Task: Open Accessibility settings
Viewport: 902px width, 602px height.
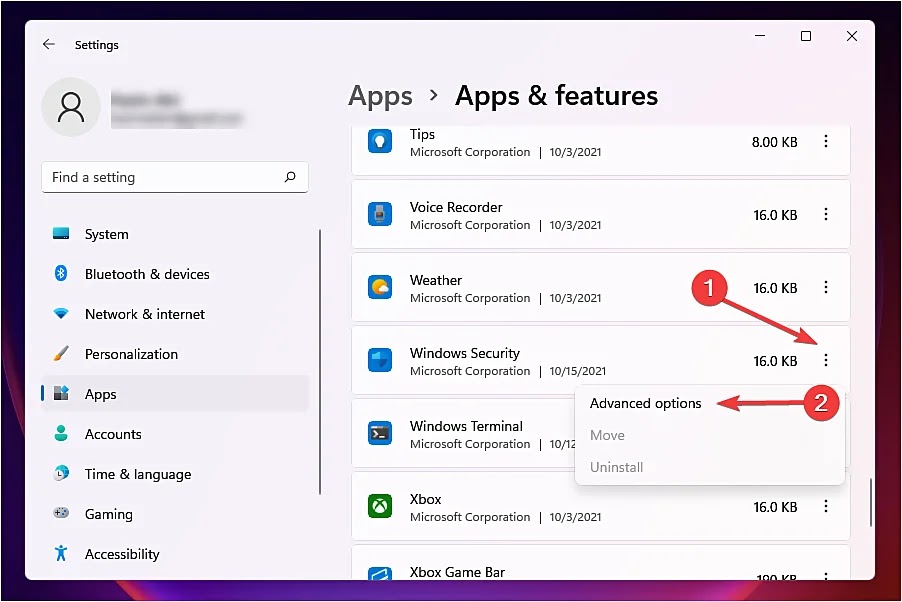Action: tap(175, 554)
